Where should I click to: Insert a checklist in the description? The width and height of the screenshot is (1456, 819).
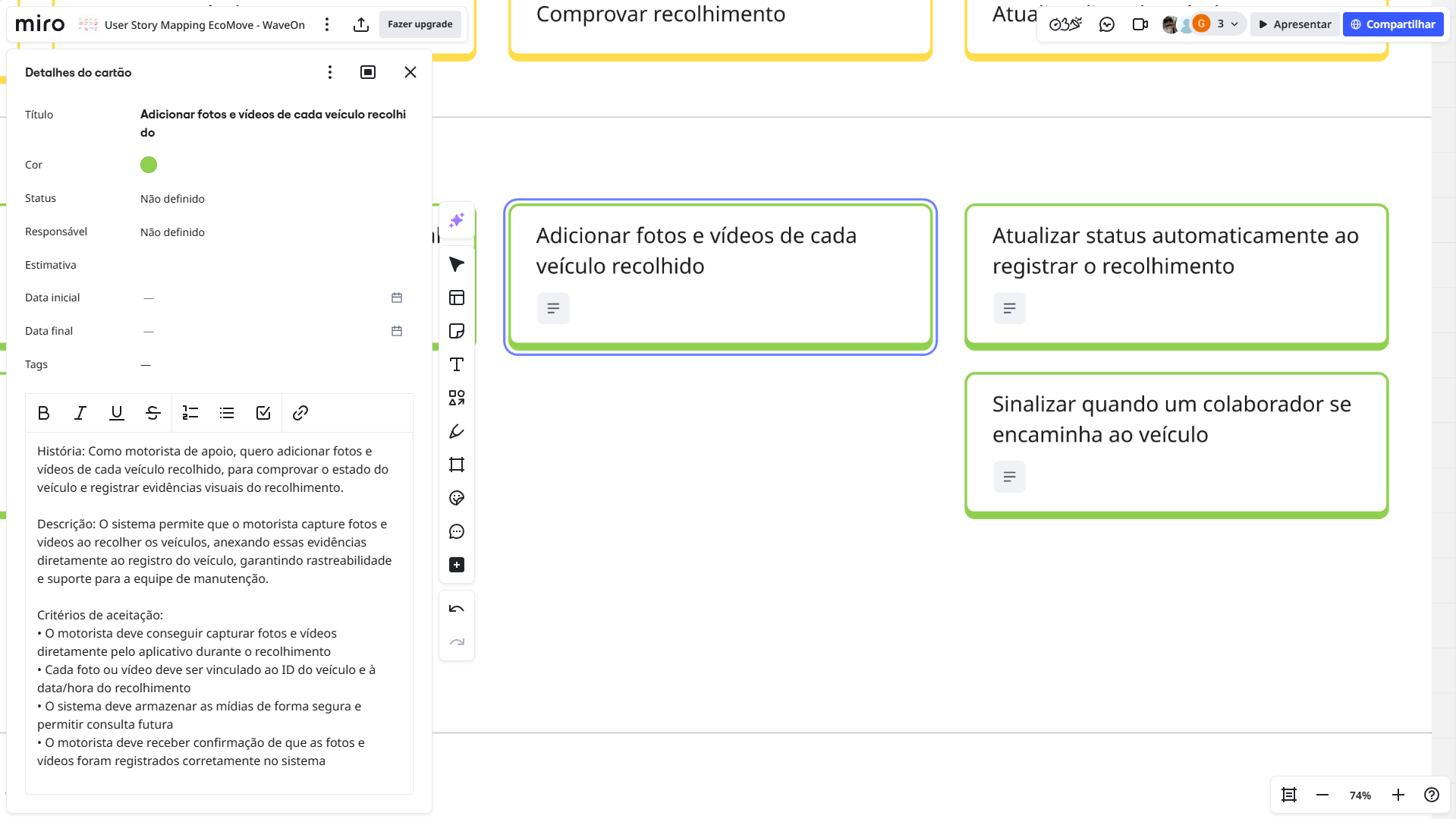(263, 413)
